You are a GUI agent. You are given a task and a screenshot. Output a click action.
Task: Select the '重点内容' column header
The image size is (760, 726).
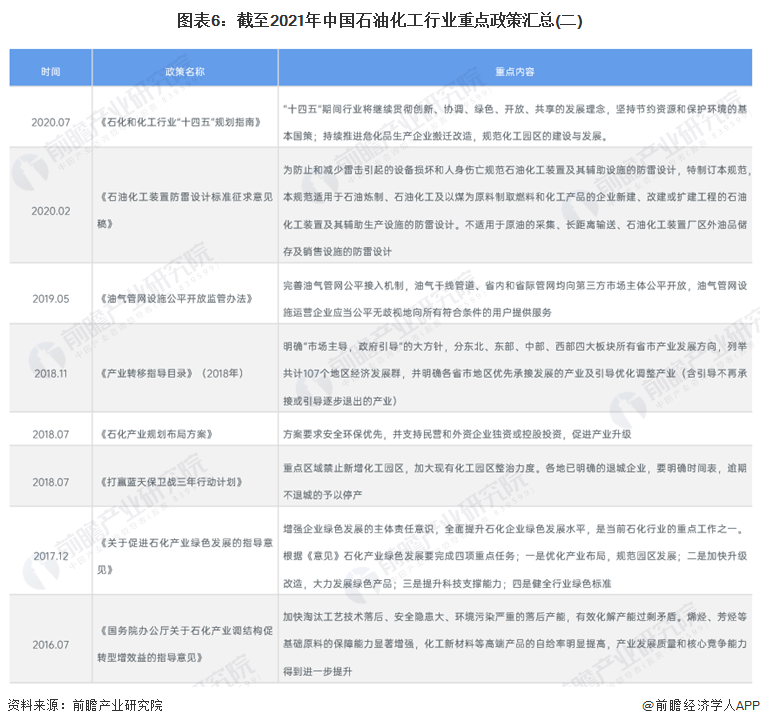(515, 72)
